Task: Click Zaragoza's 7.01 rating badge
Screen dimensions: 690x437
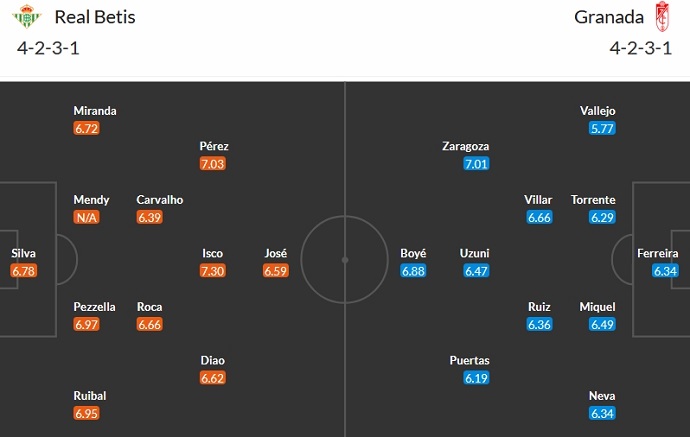Action: [476, 163]
